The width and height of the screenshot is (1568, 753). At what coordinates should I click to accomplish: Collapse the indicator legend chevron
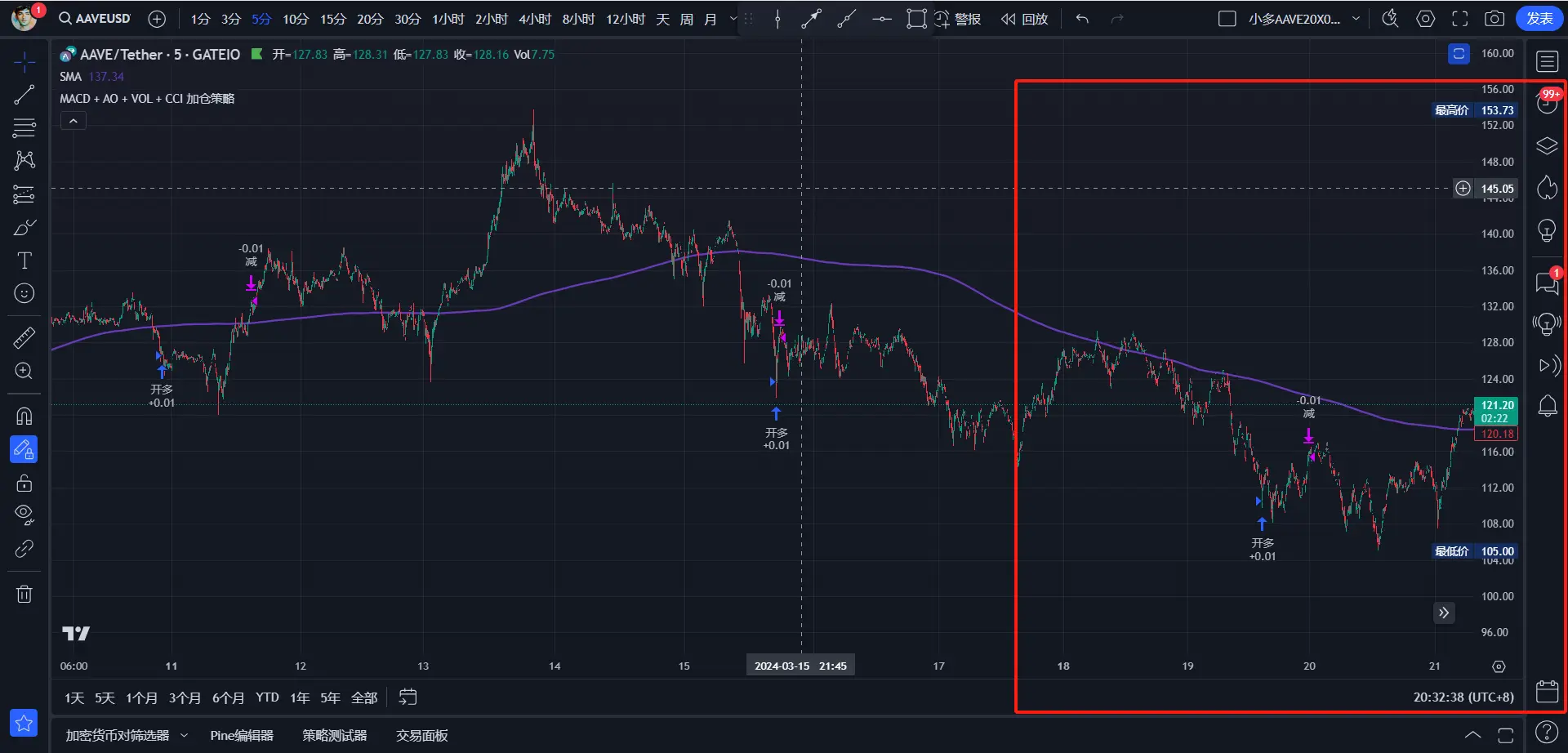[73, 121]
